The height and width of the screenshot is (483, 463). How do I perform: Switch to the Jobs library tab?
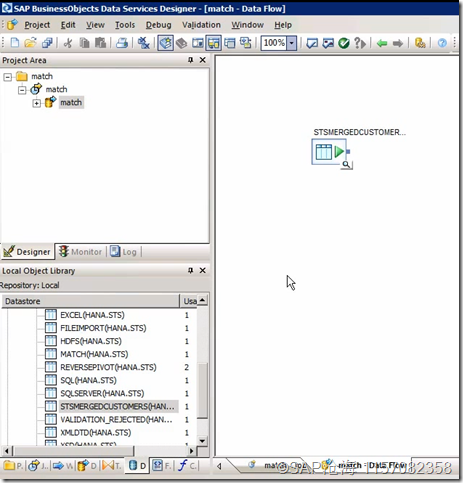pos(38,466)
